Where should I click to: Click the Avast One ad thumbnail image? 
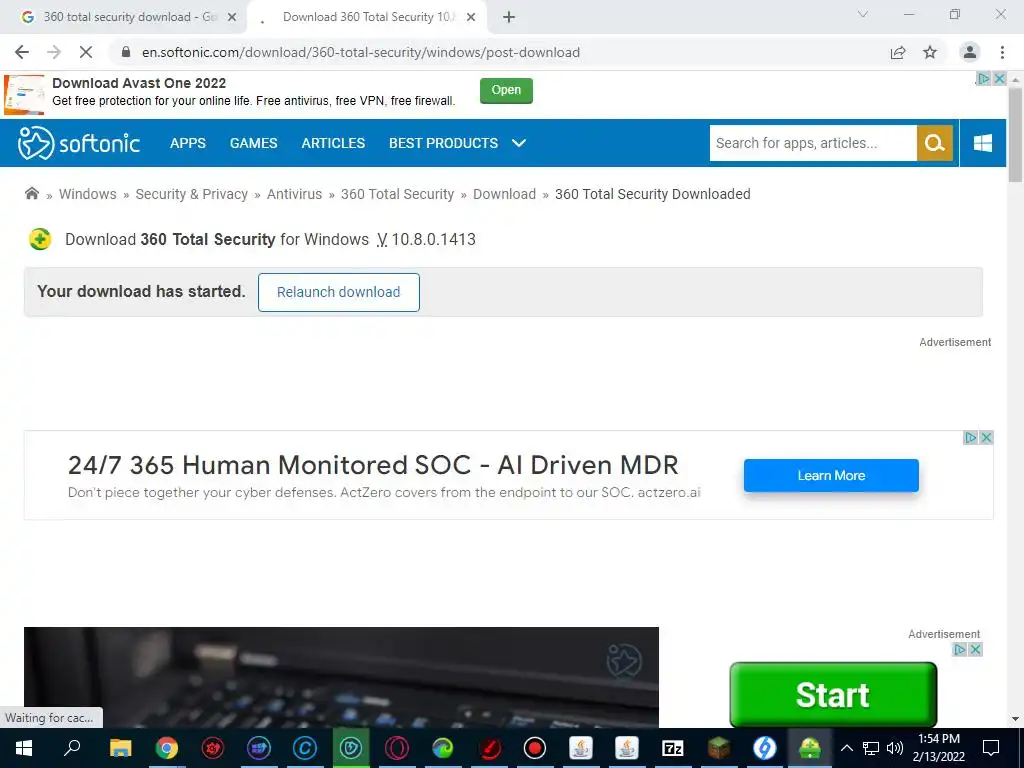tap(24, 95)
